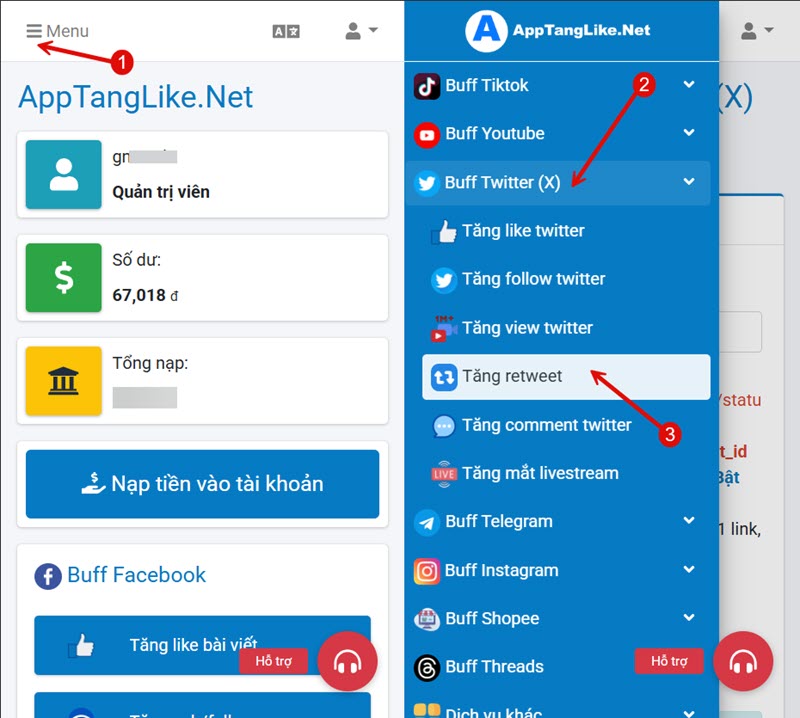Click the Facebook logo beside Buff Facebook

(x=48, y=577)
